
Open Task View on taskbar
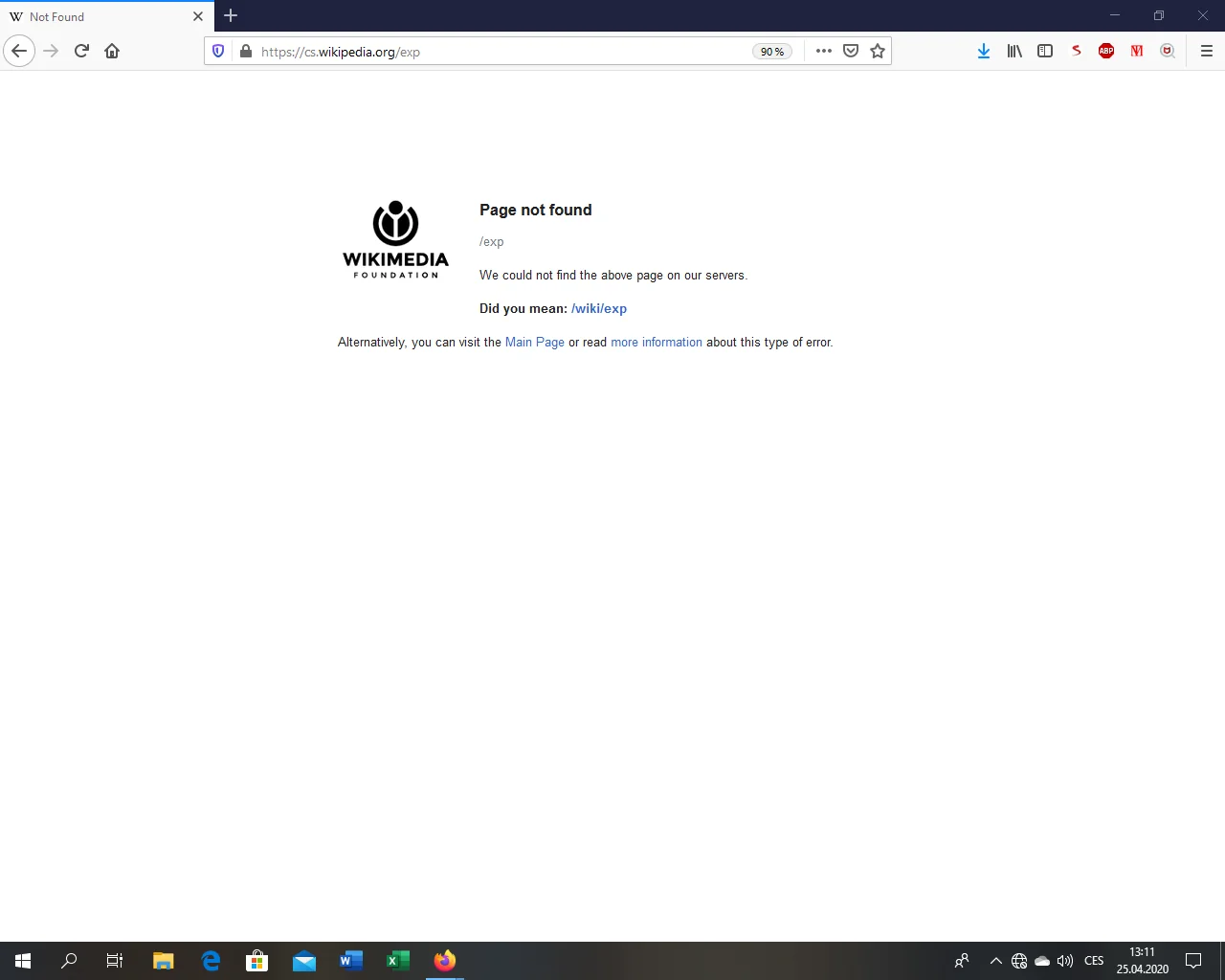(115, 961)
